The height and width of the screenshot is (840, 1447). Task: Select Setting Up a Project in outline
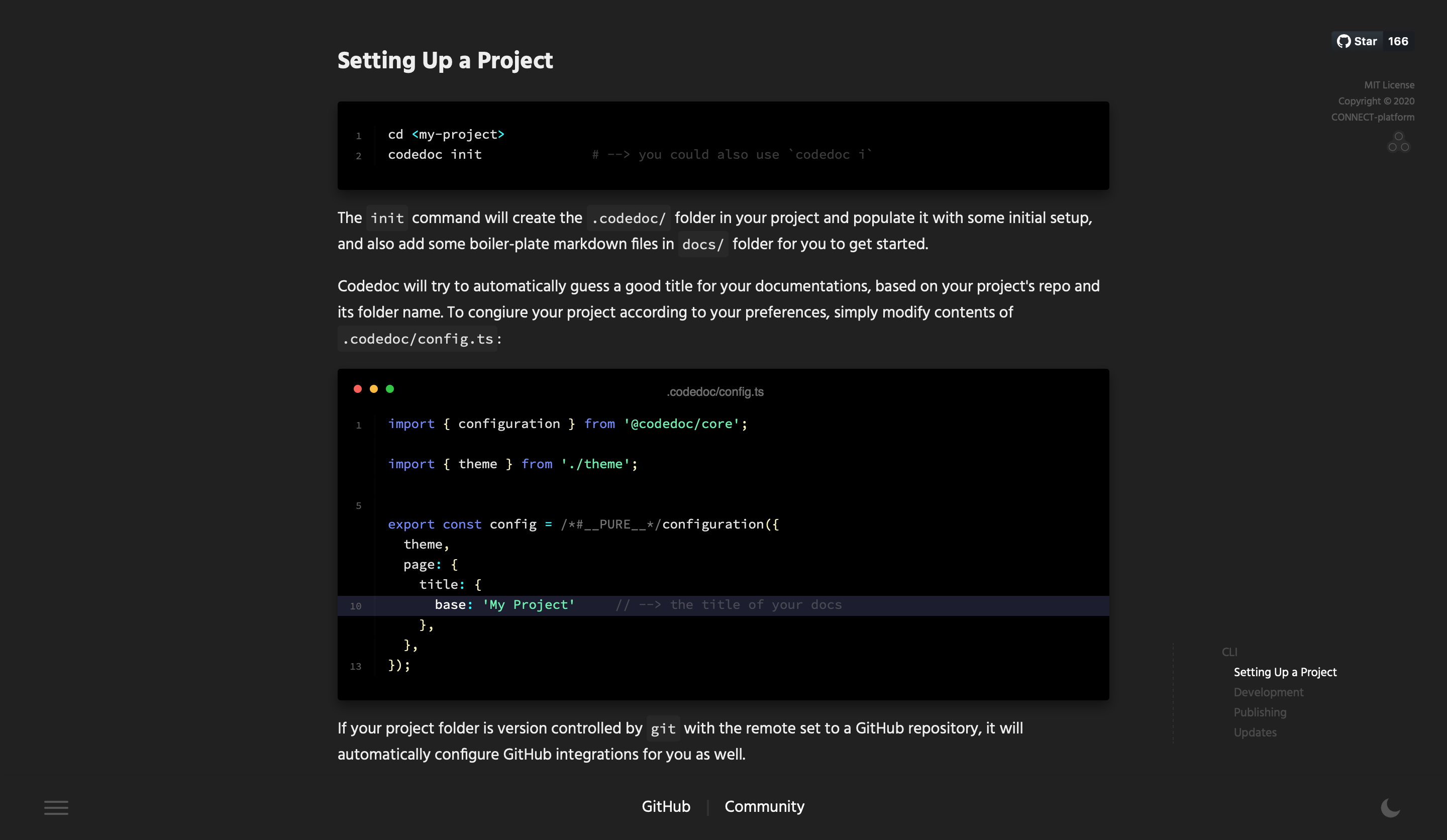pos(1285,672)
